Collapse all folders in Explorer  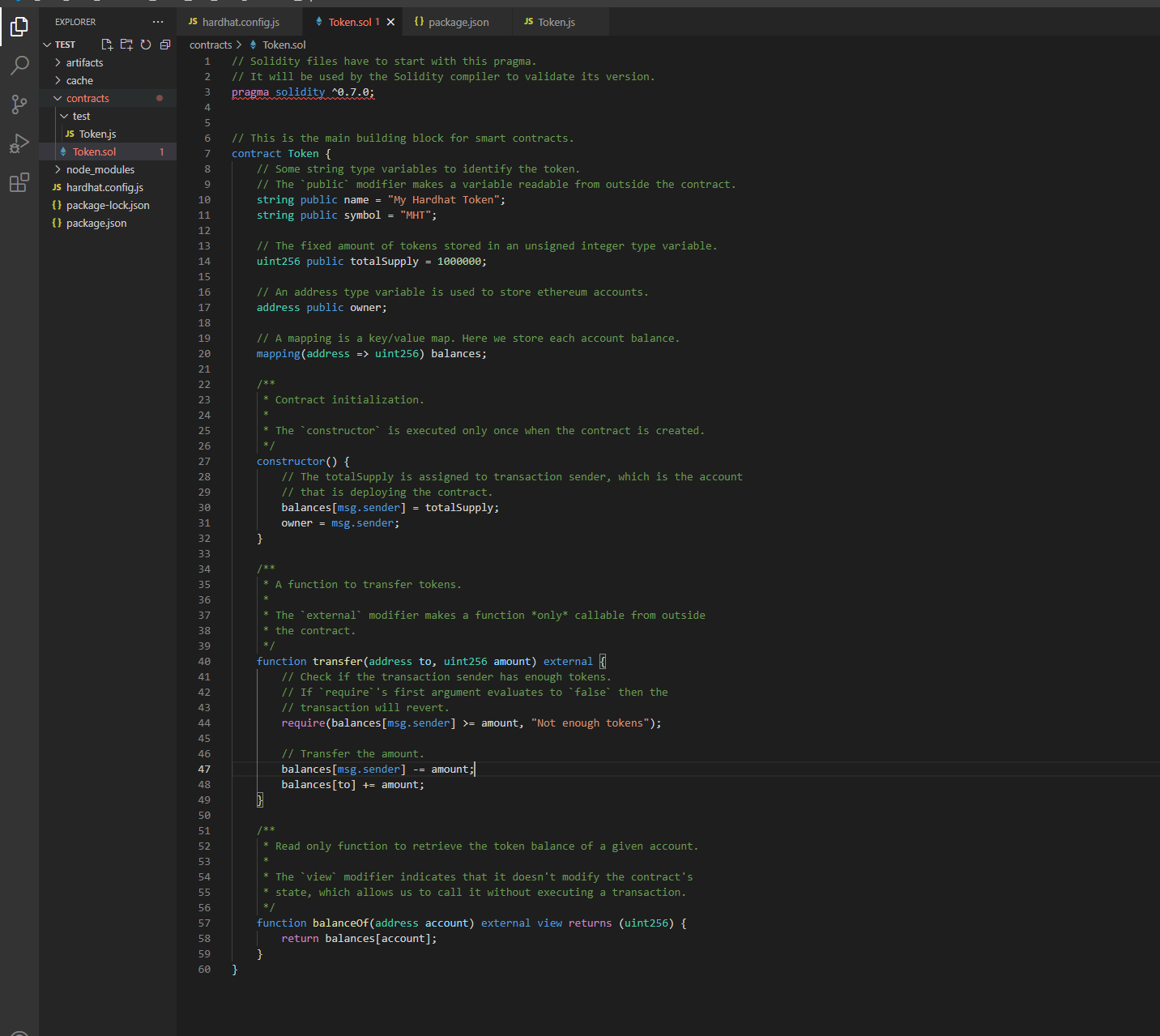click(x=165, y=45)
